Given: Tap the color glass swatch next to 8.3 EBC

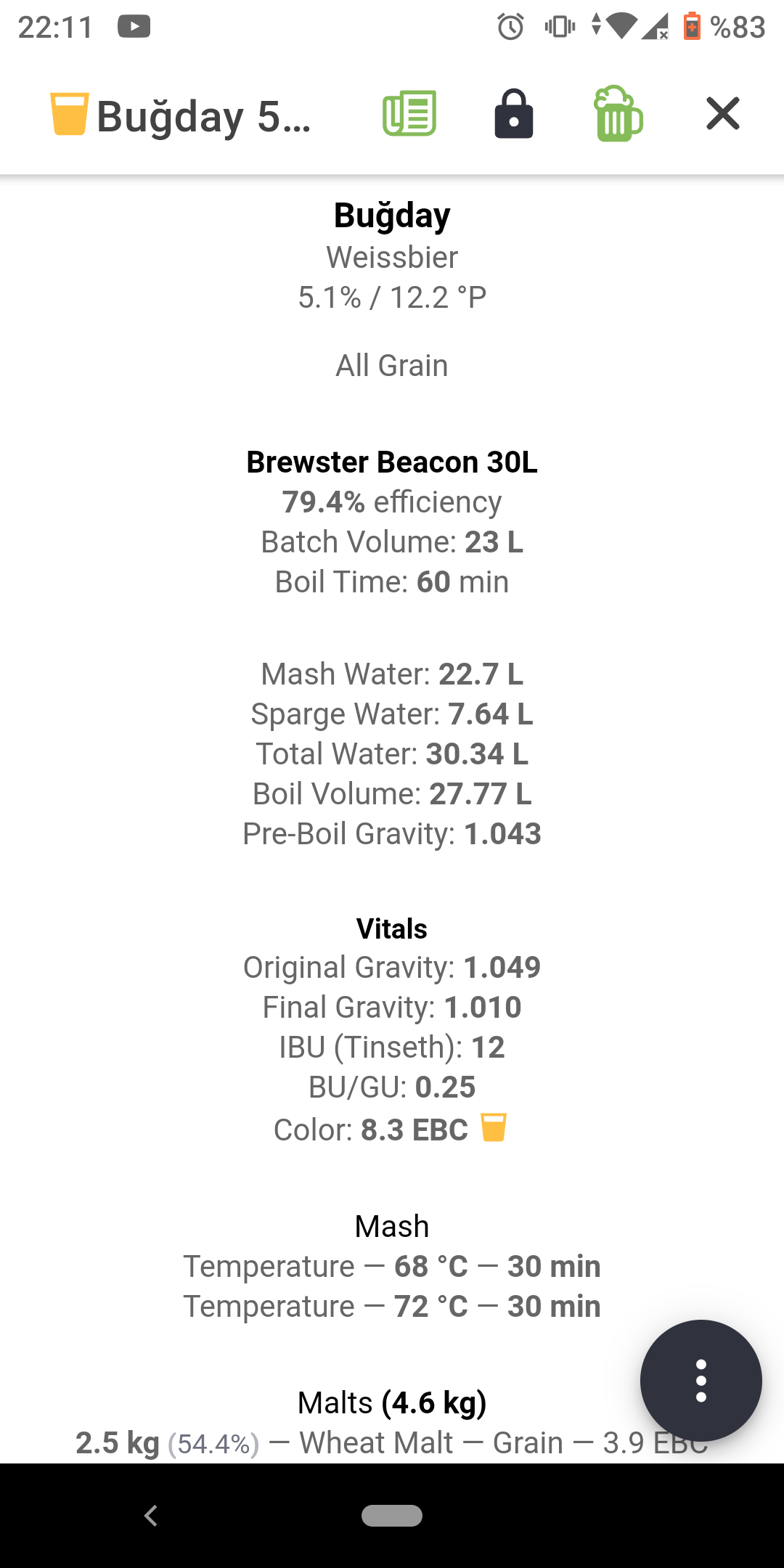Looking at the screenshot, I should 494,1128.
